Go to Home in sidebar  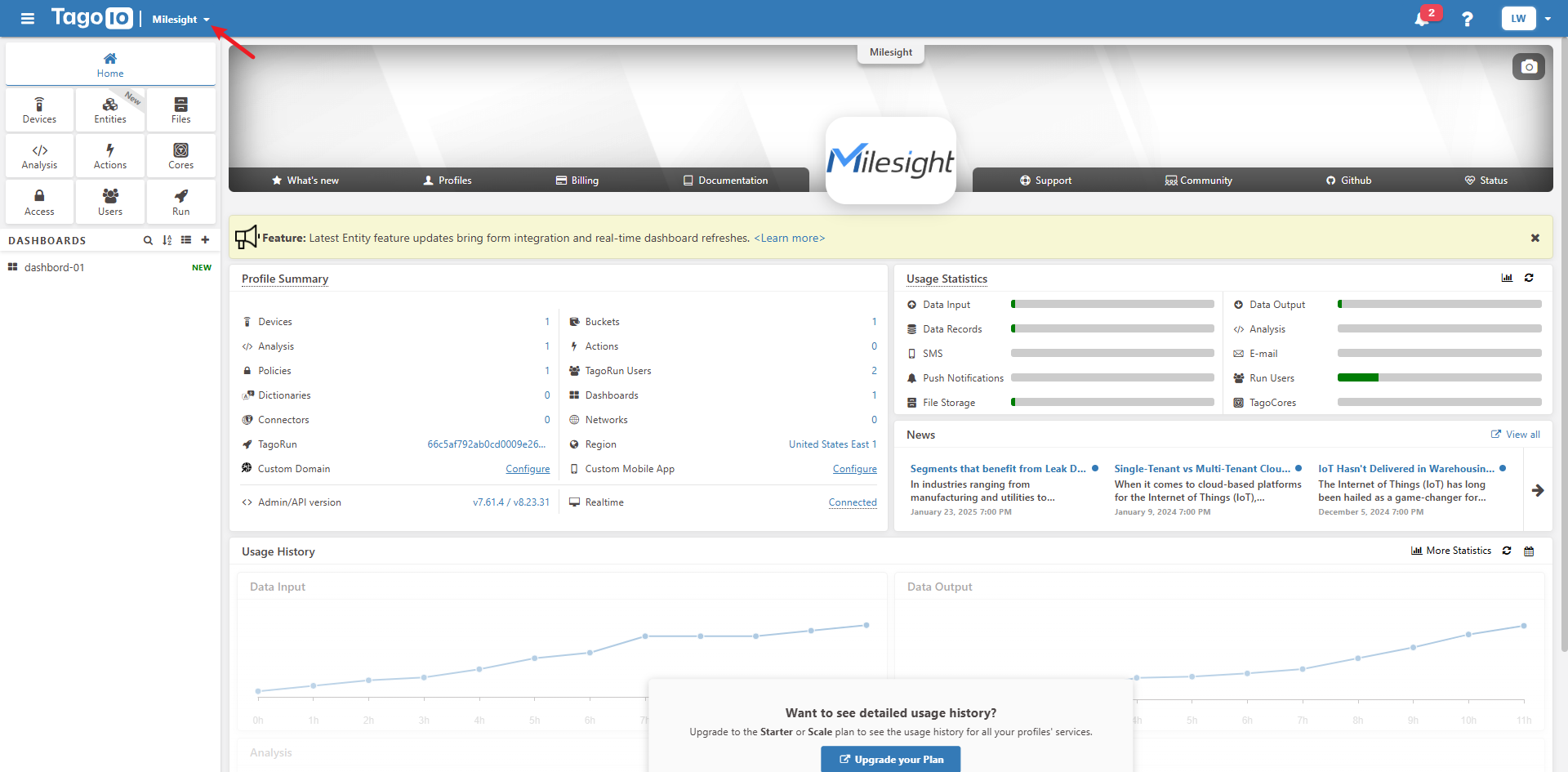[110, 65]
